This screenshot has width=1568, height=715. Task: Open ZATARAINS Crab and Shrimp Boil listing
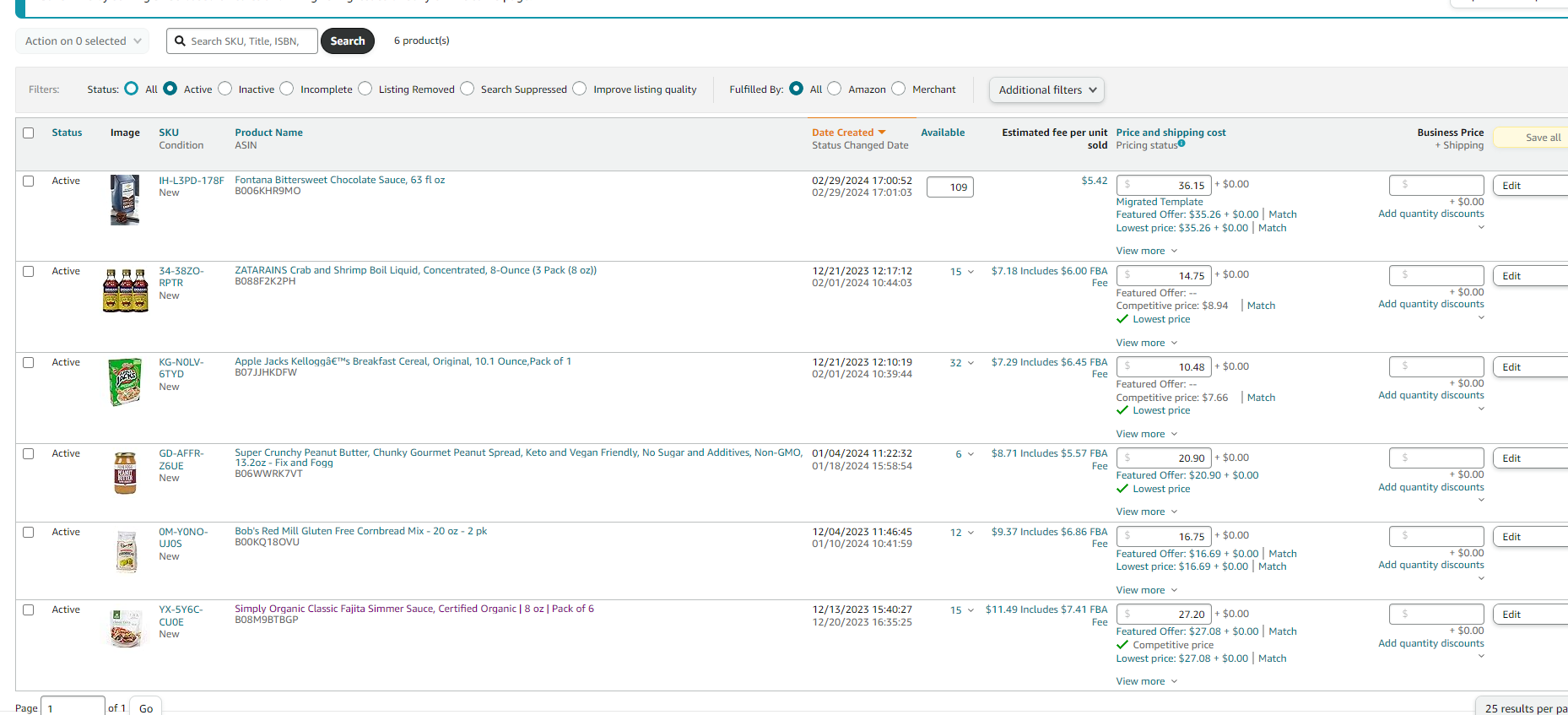click(x=415, y=270)
